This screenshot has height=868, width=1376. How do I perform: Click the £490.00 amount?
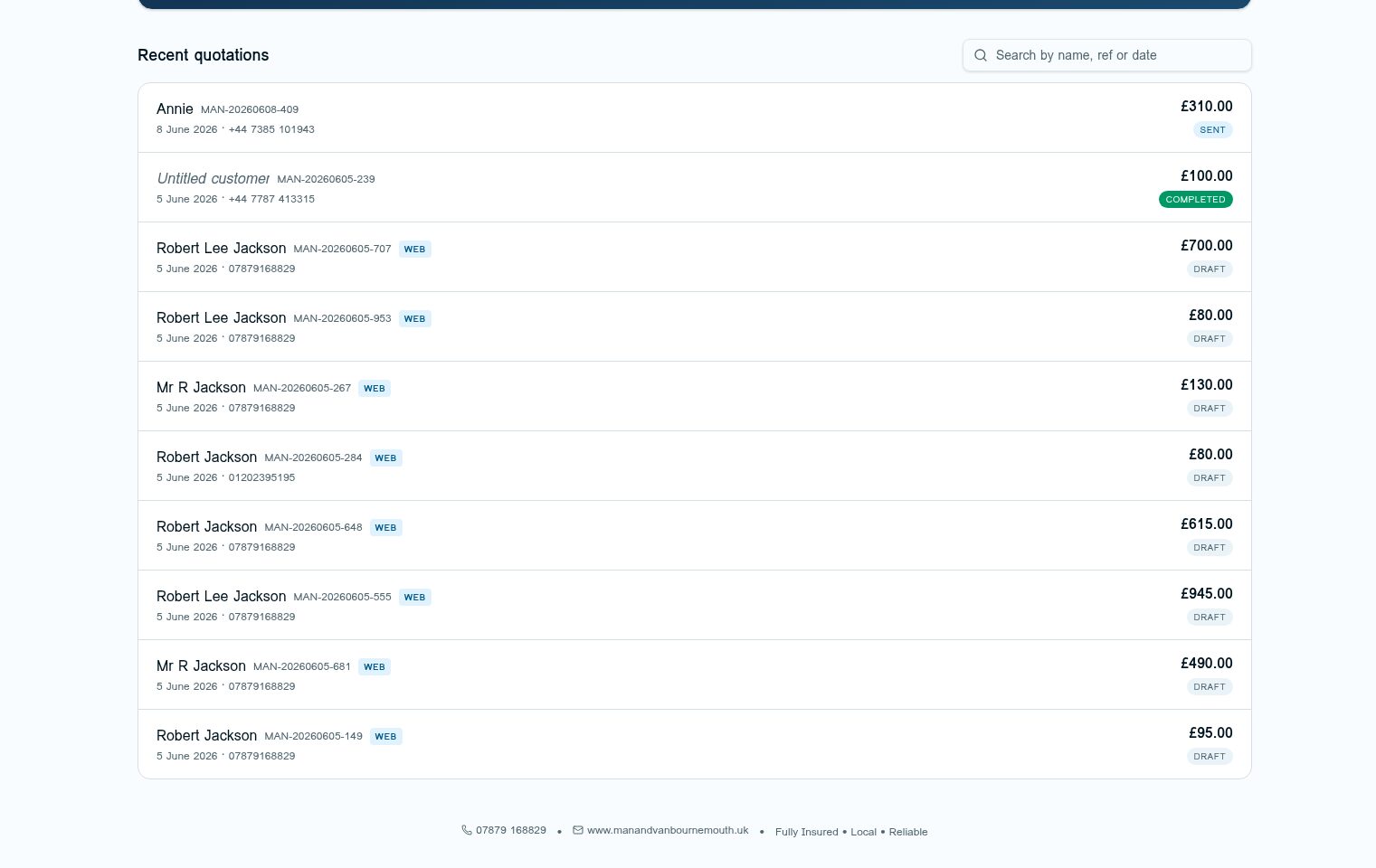pos(1206,664)
